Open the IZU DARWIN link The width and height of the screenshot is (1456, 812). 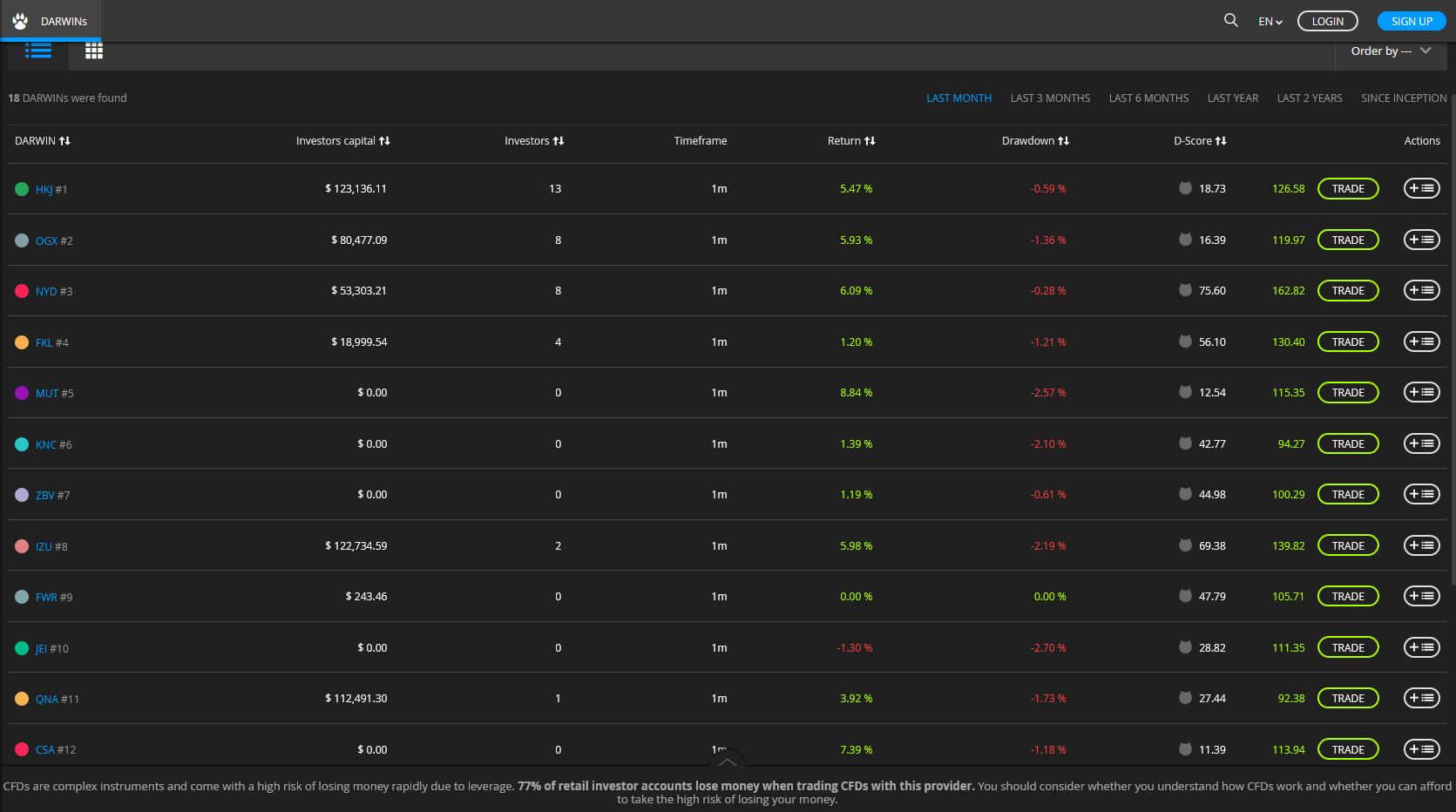[x=44, y=547]
